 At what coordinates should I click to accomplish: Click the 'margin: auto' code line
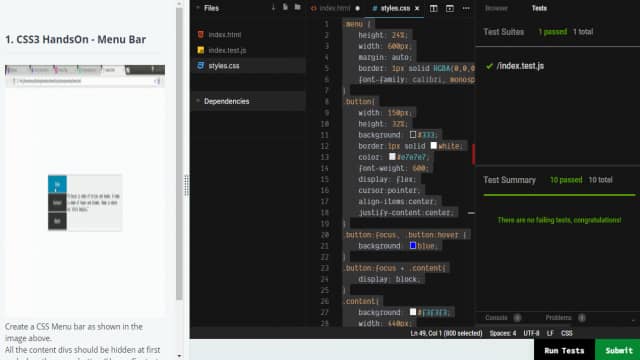point(385,57)
